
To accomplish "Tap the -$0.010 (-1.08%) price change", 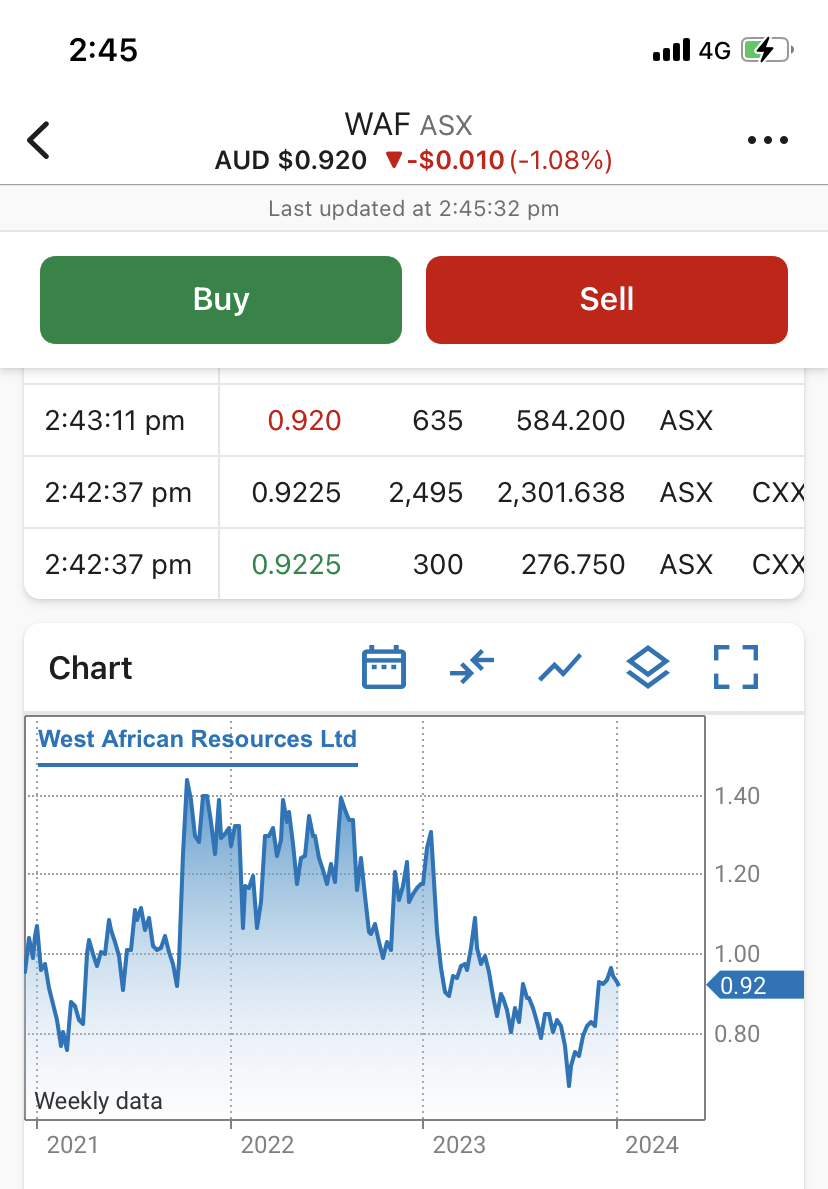I will pos(499,160).
